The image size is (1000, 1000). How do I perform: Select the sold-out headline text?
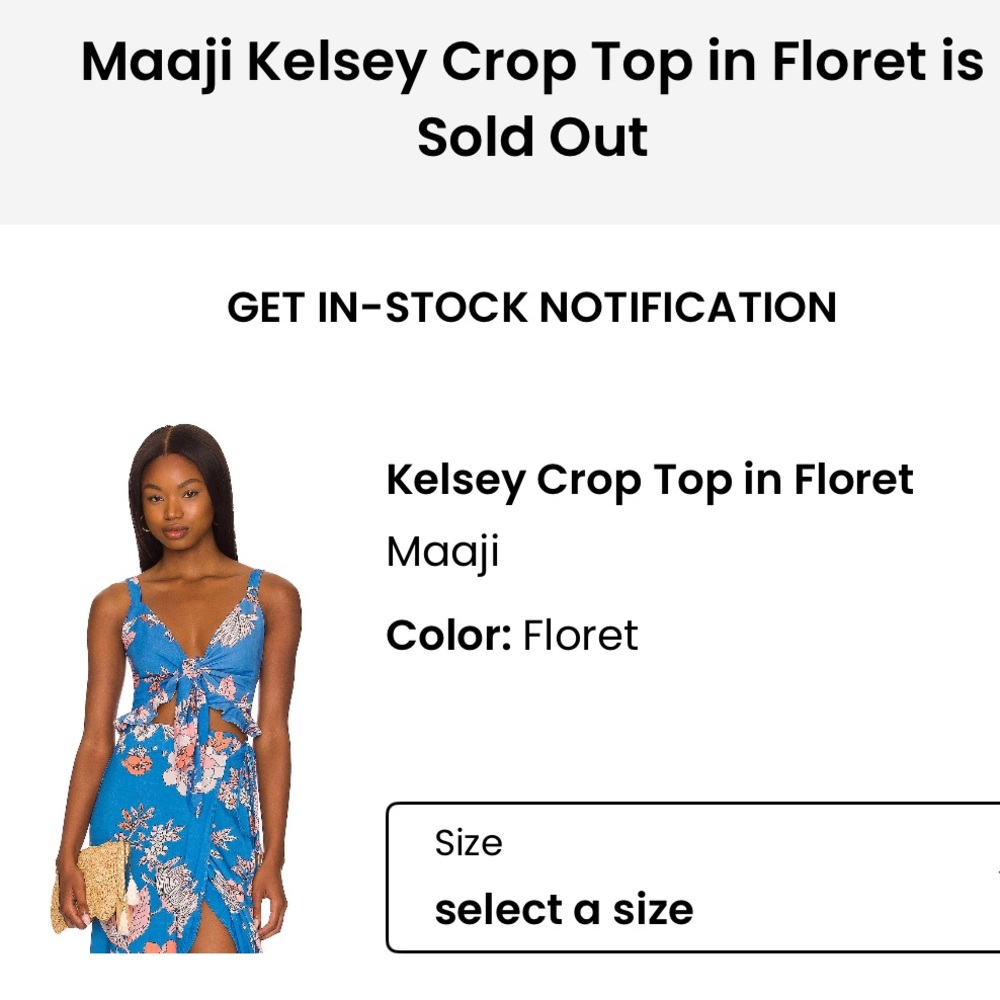tap(500, 98)
